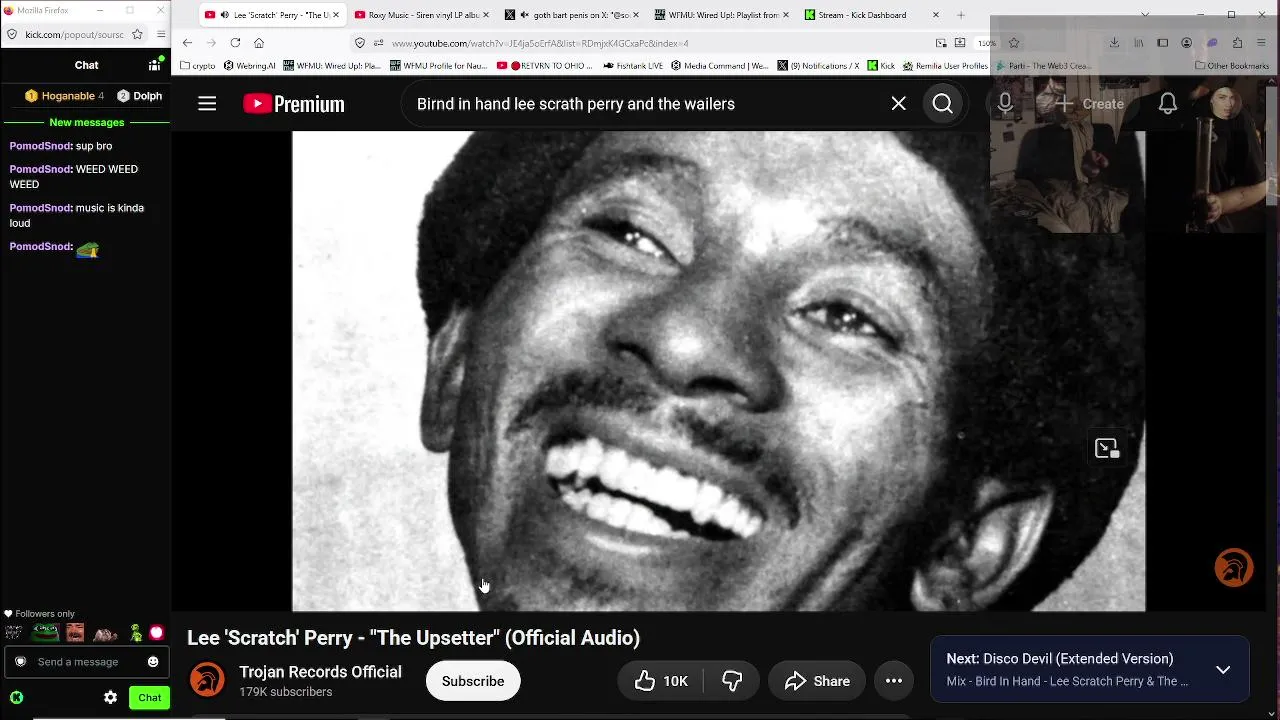Expand the Next: Disco Devil playlist panel
This screenshot has width=1280, height=720.
[1223, 669]
